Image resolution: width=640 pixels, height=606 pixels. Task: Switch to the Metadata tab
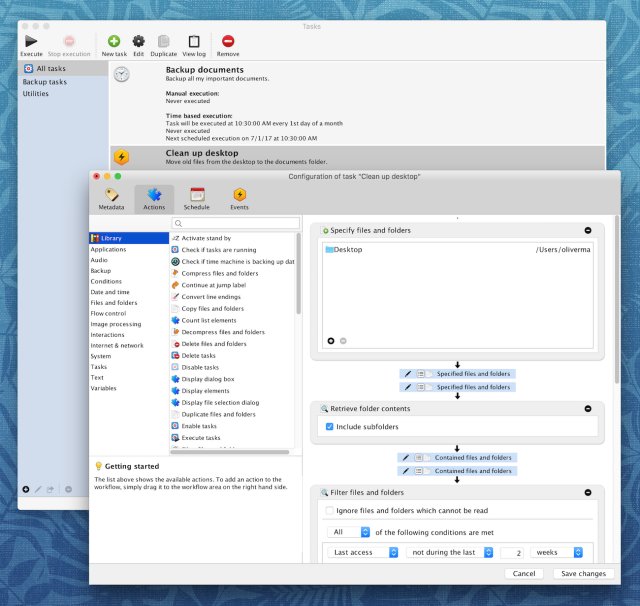click(112, 196)
